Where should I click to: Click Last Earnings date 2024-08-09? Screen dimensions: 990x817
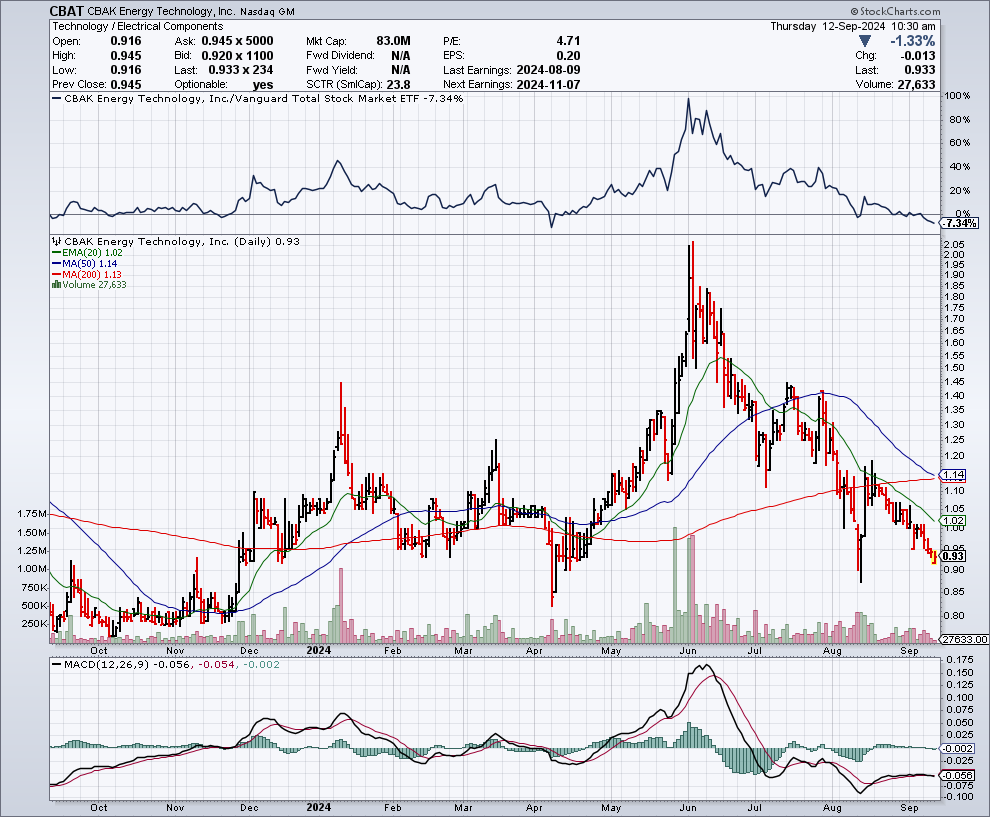[548, 70]
